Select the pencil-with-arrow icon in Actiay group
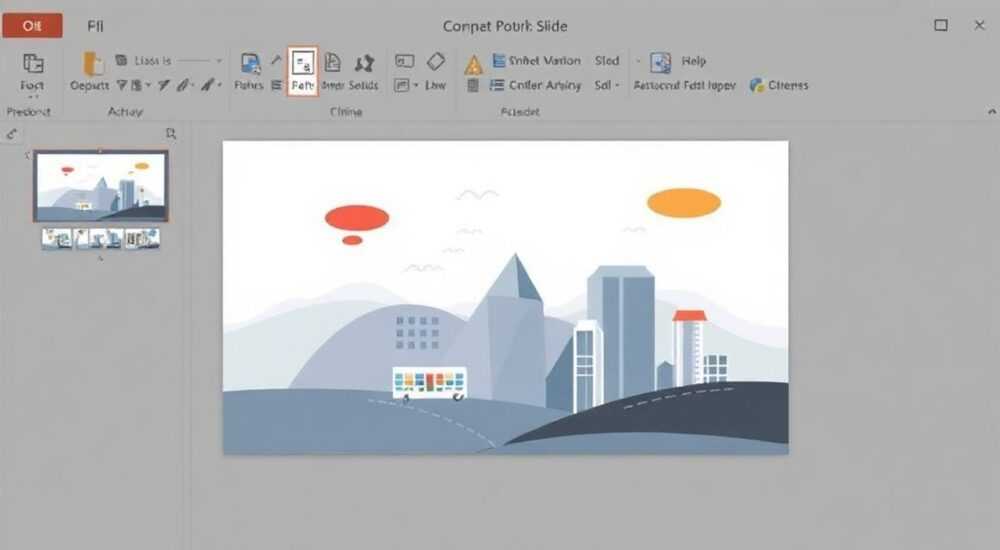The height and width of the screenshot is (550, 1000). point(164,85)
